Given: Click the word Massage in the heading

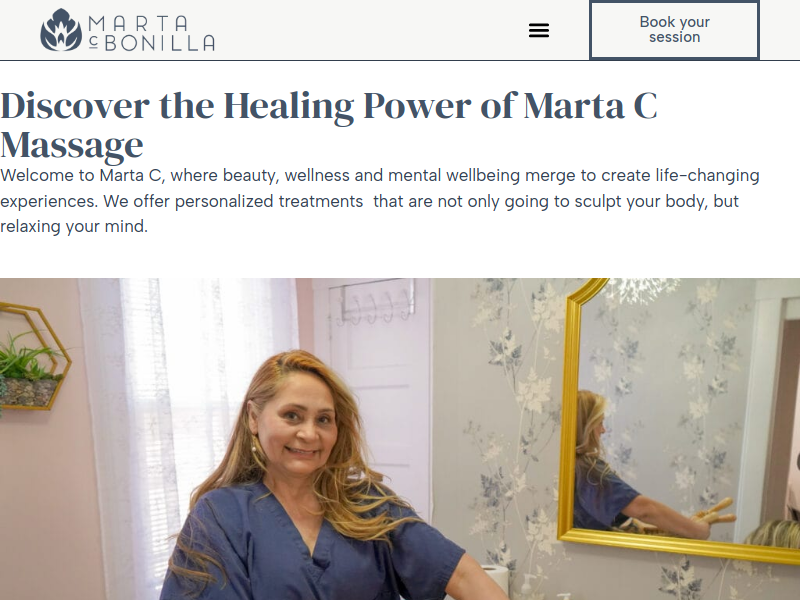Looking at the screenshot, I should (72, 145).
